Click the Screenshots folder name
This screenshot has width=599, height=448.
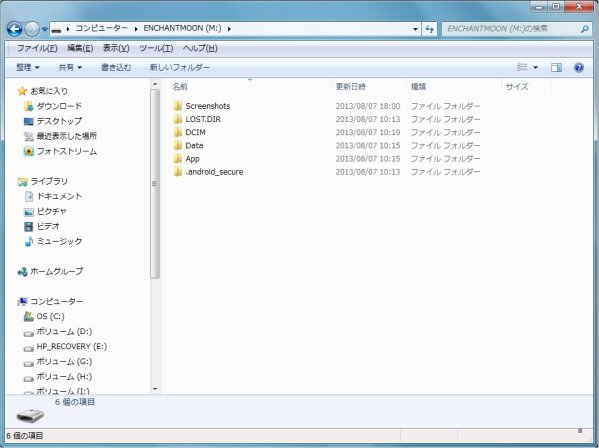[x=208, y=106]
